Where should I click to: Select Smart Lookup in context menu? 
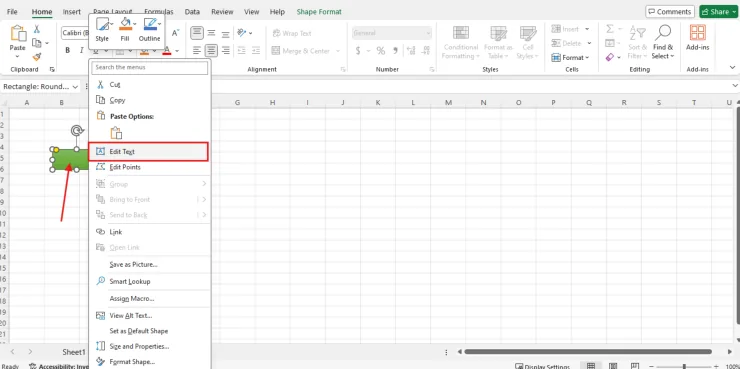[x=149, y=281]
